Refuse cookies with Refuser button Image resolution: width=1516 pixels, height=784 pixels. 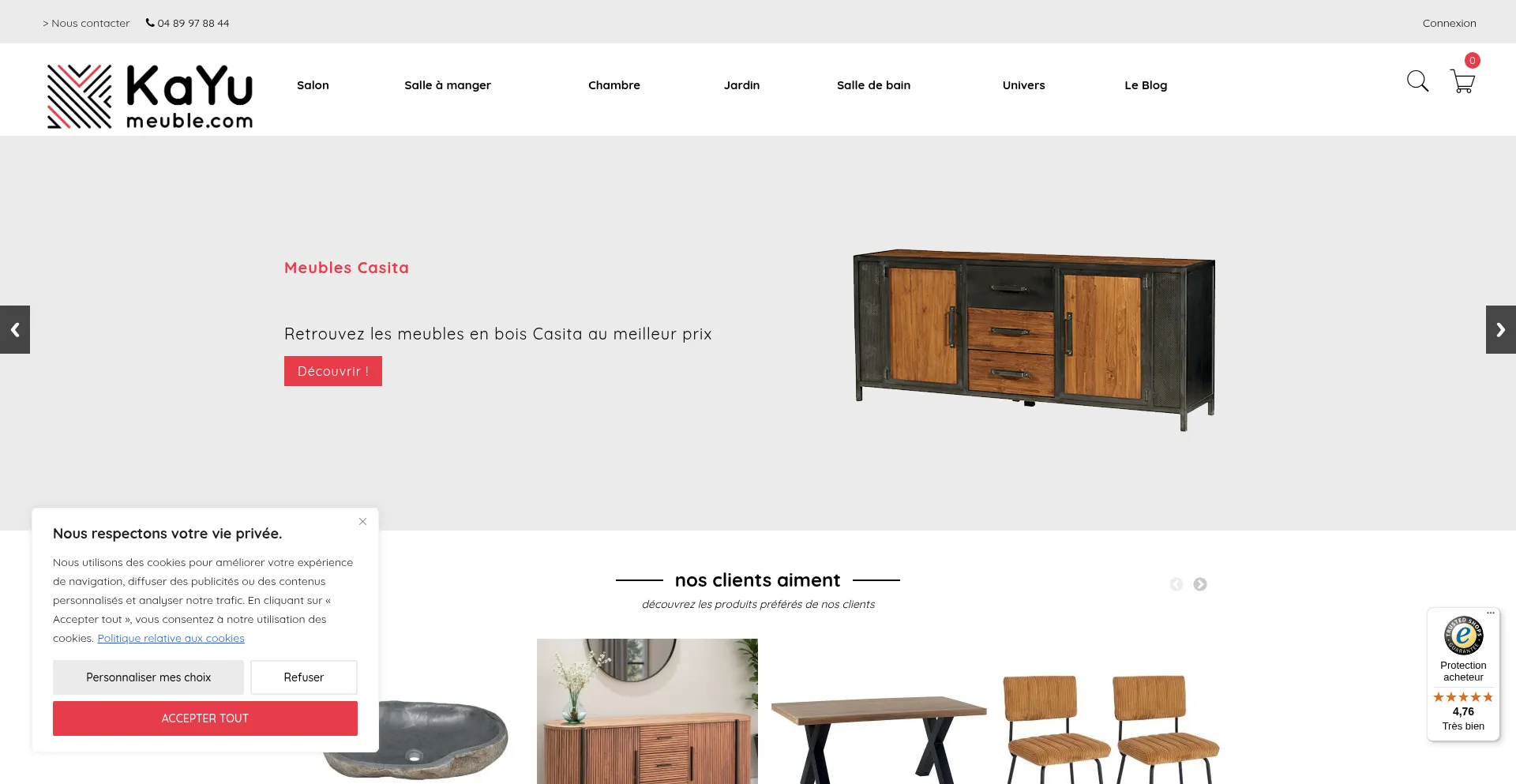click(x=304, y=677)
